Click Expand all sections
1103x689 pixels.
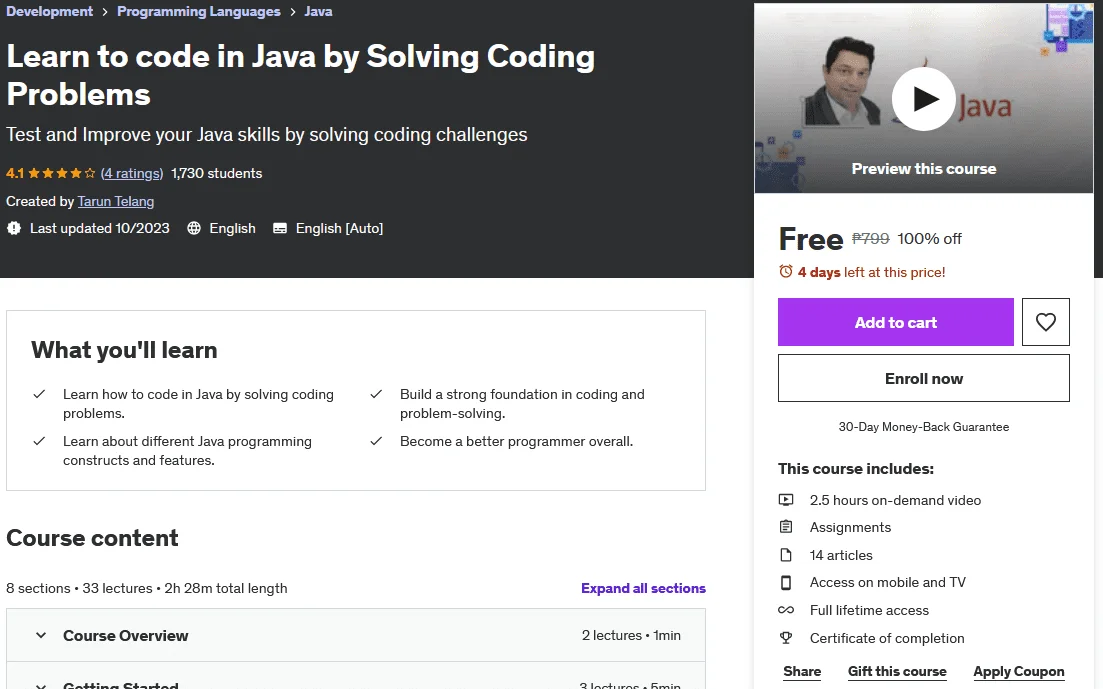643,588
